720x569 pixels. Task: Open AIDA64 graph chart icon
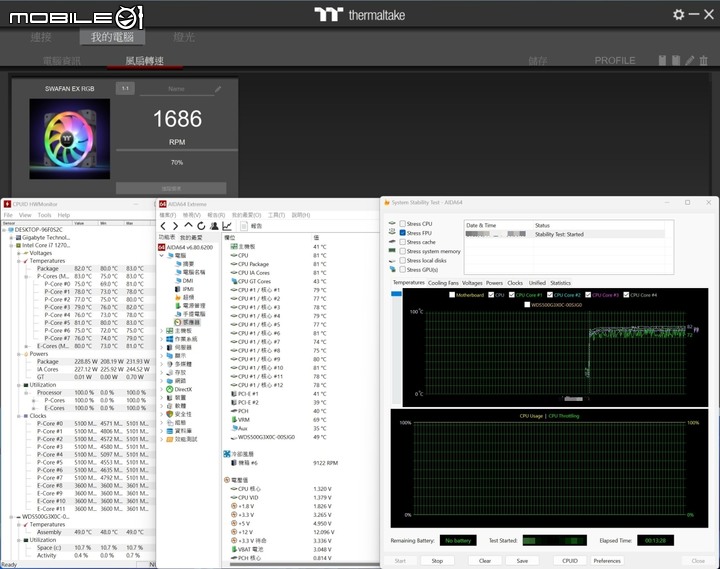pyautogui.click(x=227, y=226)
